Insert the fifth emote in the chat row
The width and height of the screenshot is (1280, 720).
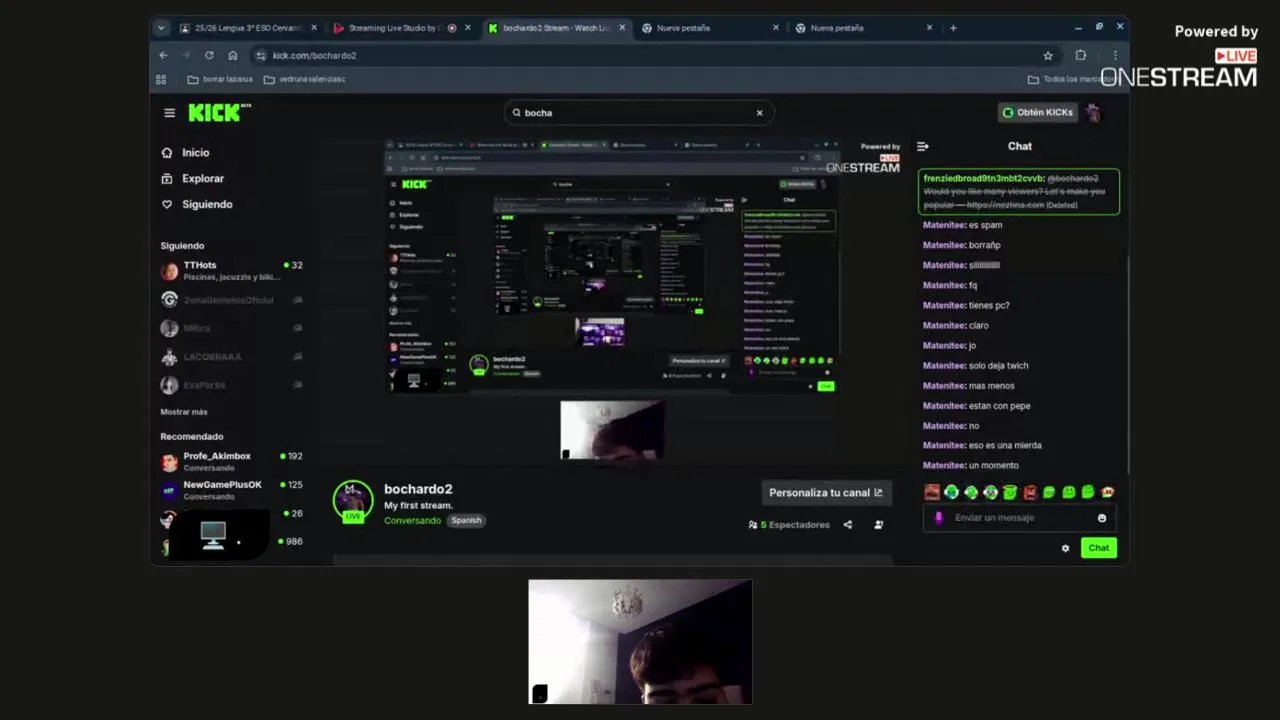tap(1010, 492)
